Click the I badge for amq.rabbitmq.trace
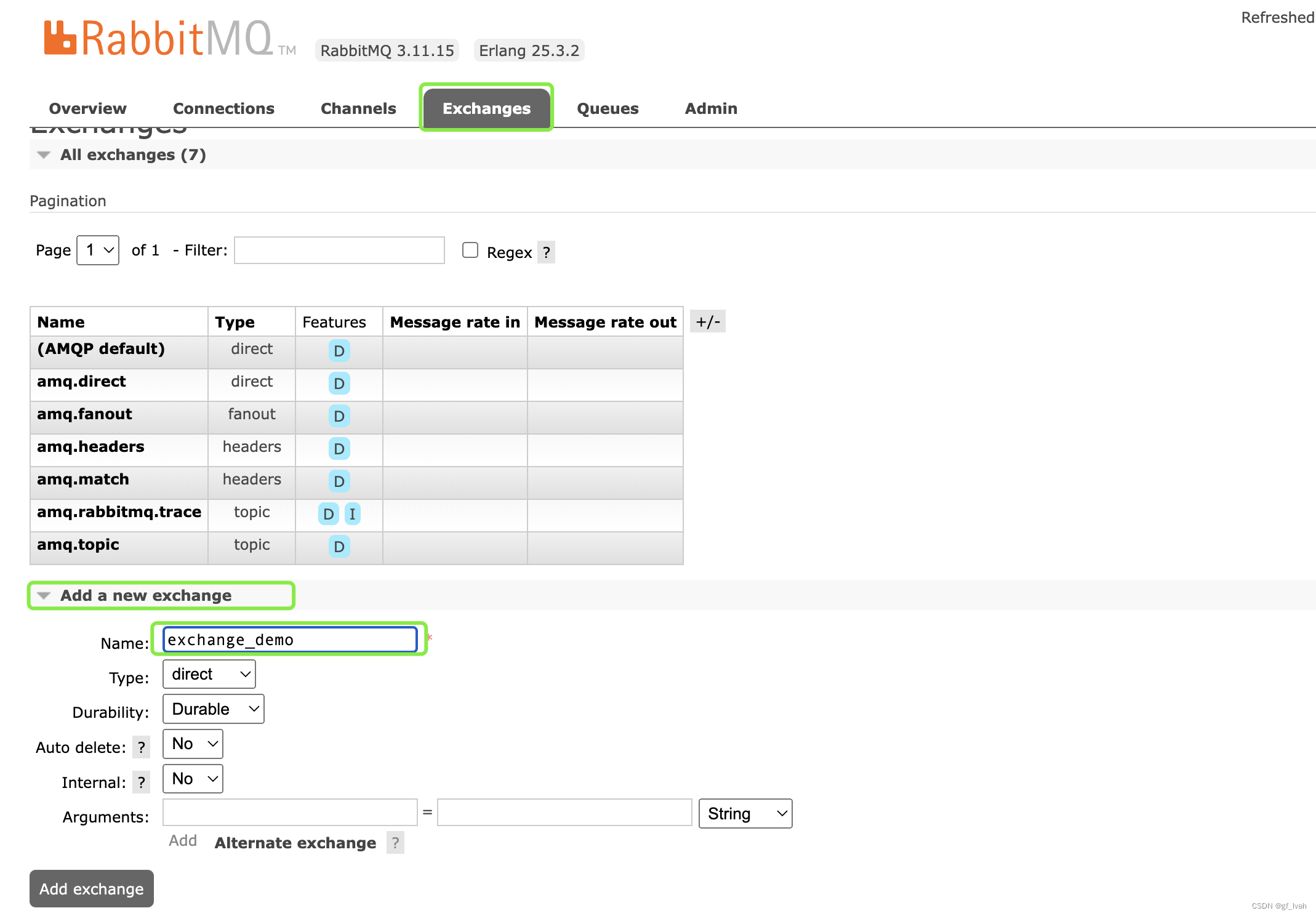1316x916 pixels. (352, 514)
